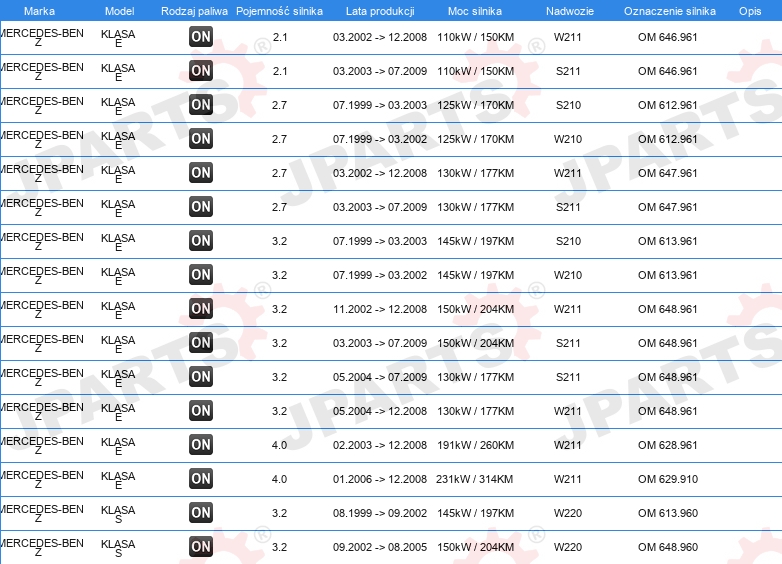
Task: Click ON fuel icon in OM 628.961 row
Action: [x=201, y=445]
